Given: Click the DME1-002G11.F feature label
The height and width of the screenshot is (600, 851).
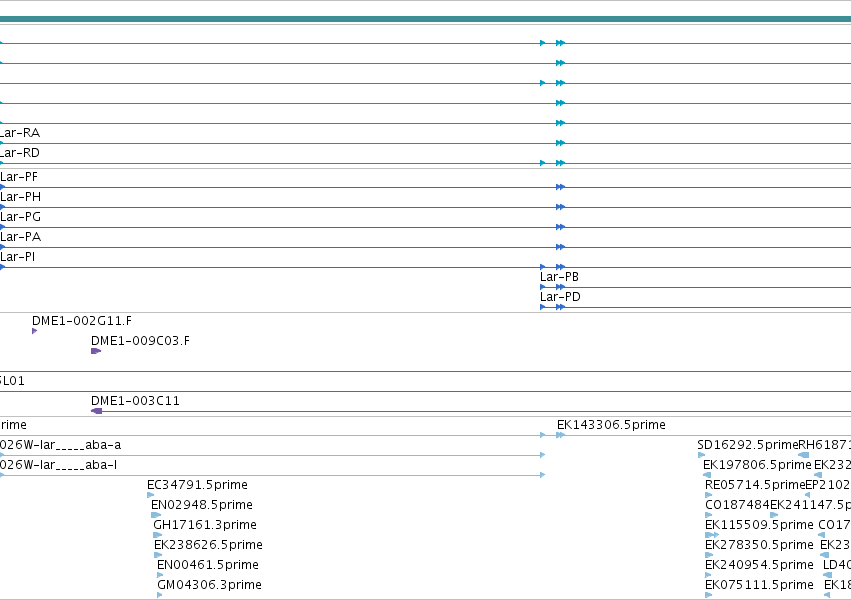Looking at the screenshot, I should 82,321.
